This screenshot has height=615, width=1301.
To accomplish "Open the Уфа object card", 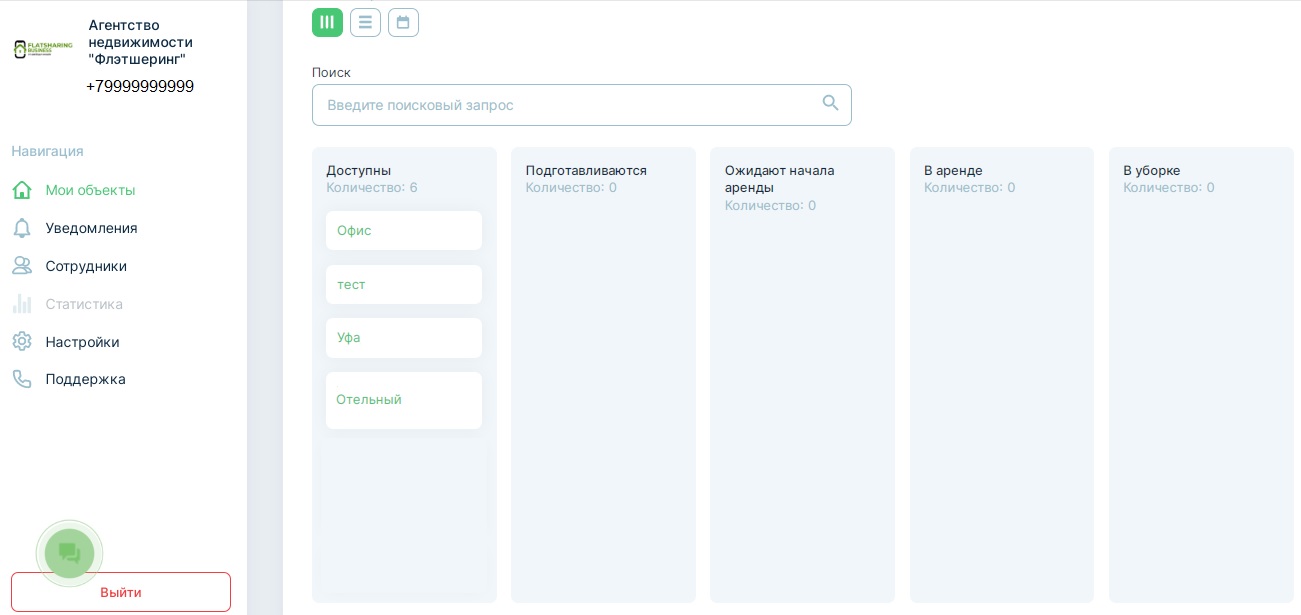I will 403,338.
